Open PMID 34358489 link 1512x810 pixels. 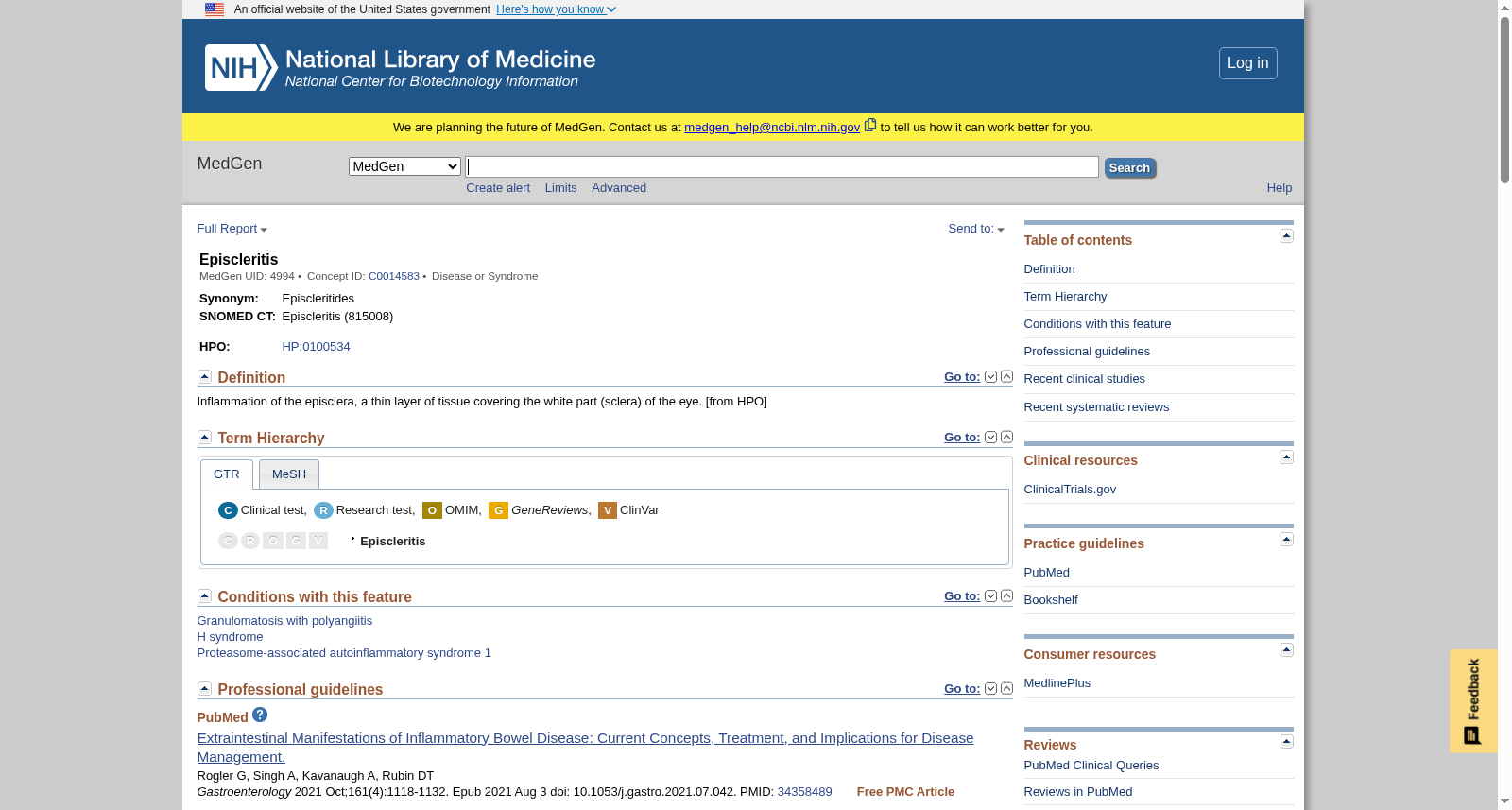[x=804, y=792]
